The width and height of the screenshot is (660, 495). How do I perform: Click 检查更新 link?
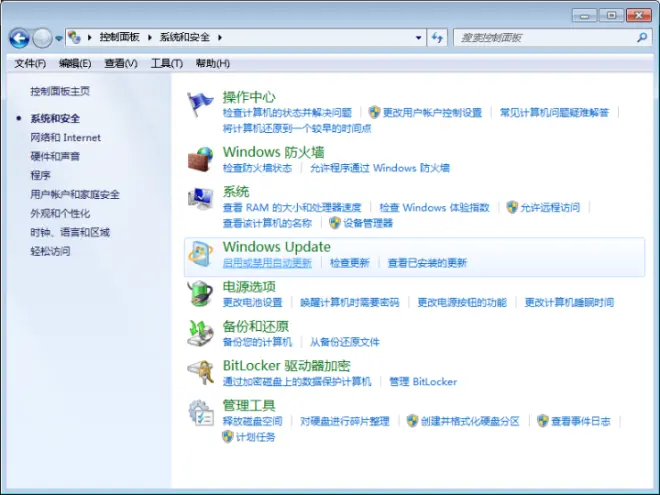tap(350, 263)
